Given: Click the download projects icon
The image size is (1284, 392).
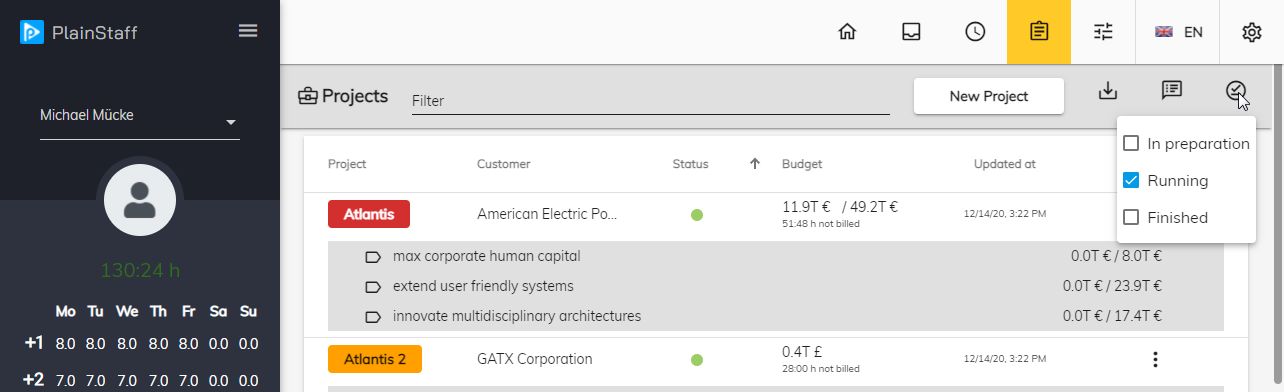Looking at the screenshot, I should tap(1107, 91).
